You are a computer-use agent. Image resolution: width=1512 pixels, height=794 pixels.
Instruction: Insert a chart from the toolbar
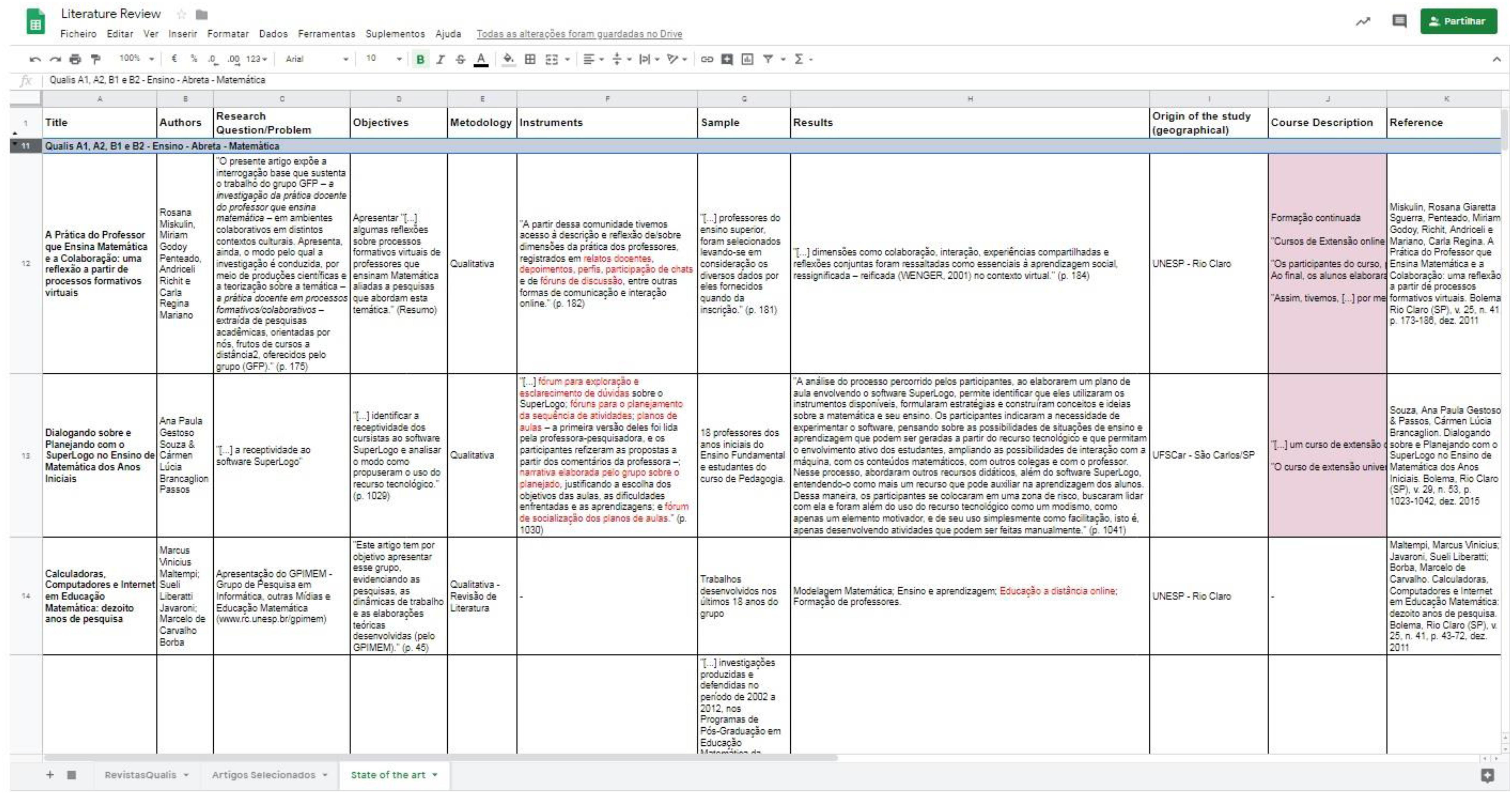coord(747,59)
